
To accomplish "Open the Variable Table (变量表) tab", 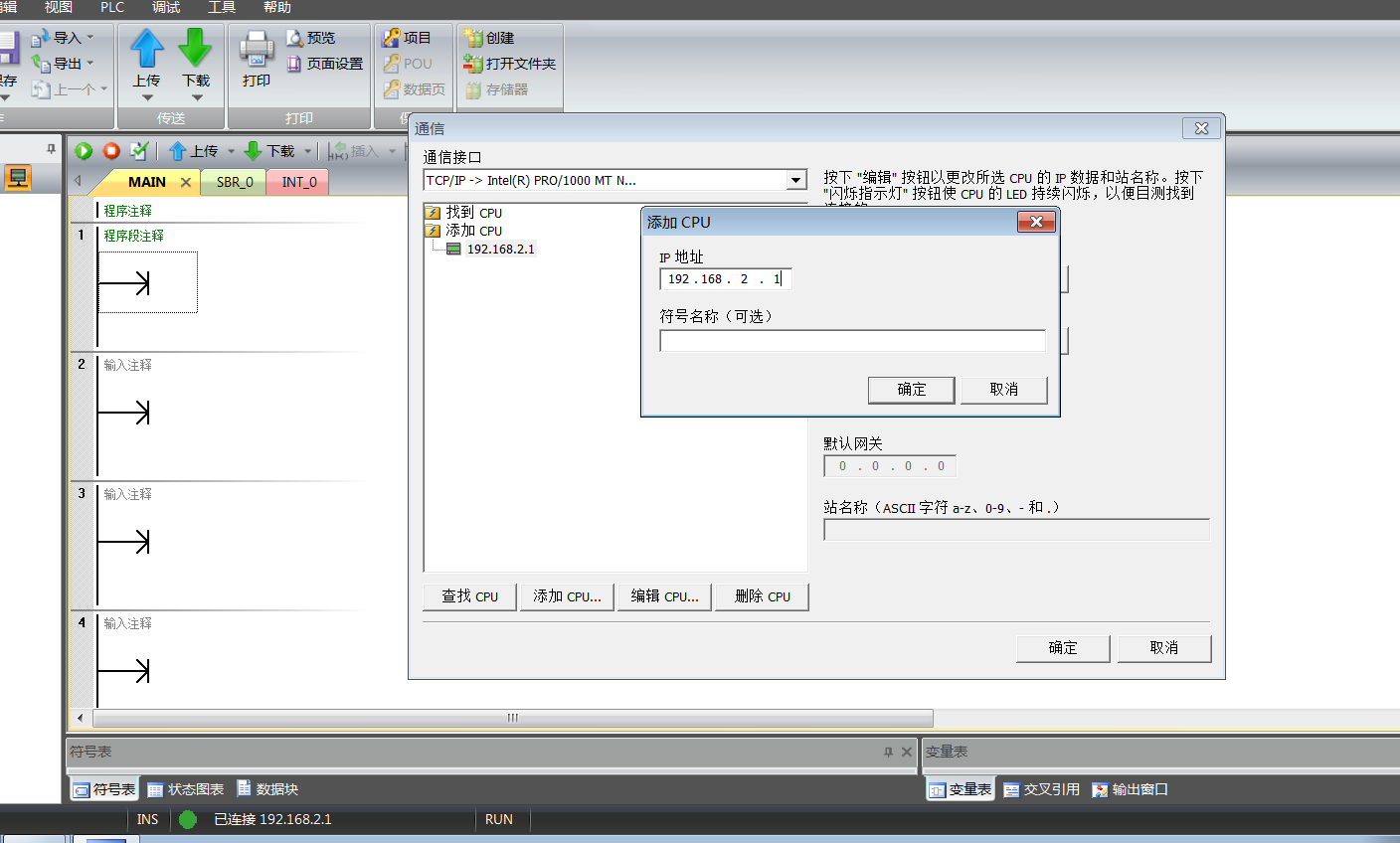I will 961,789.
